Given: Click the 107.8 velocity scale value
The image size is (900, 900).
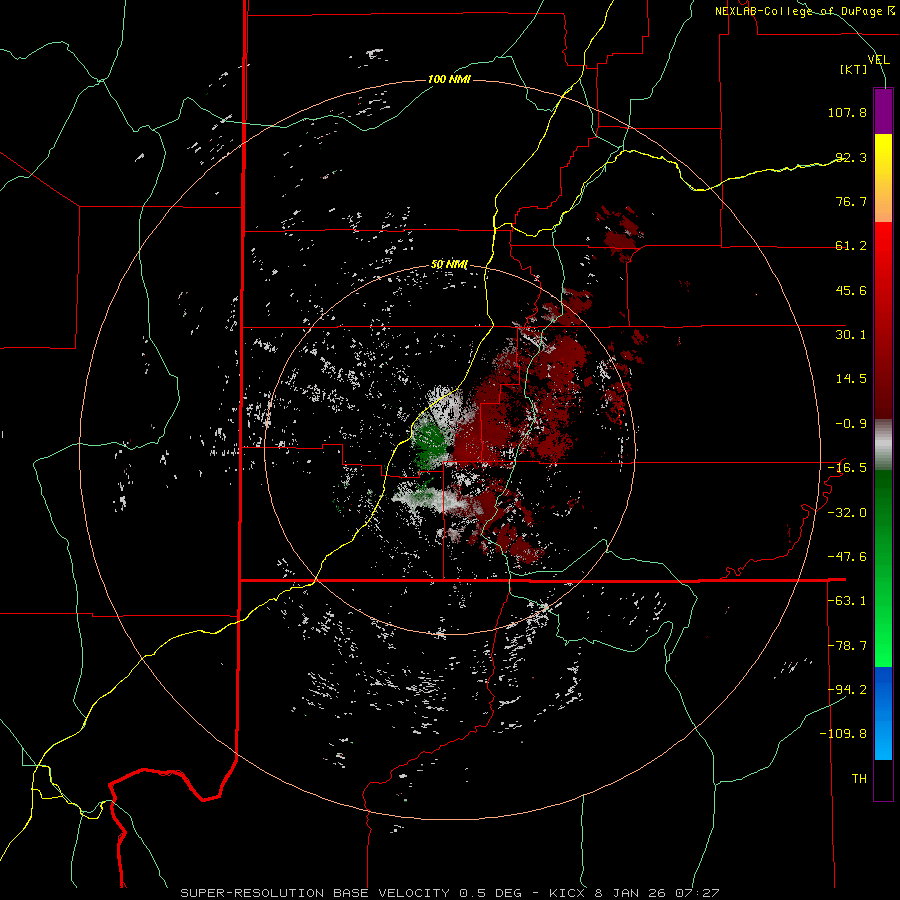Looking at the screenshot, I should pyautogui.click(x=847, y=112).
